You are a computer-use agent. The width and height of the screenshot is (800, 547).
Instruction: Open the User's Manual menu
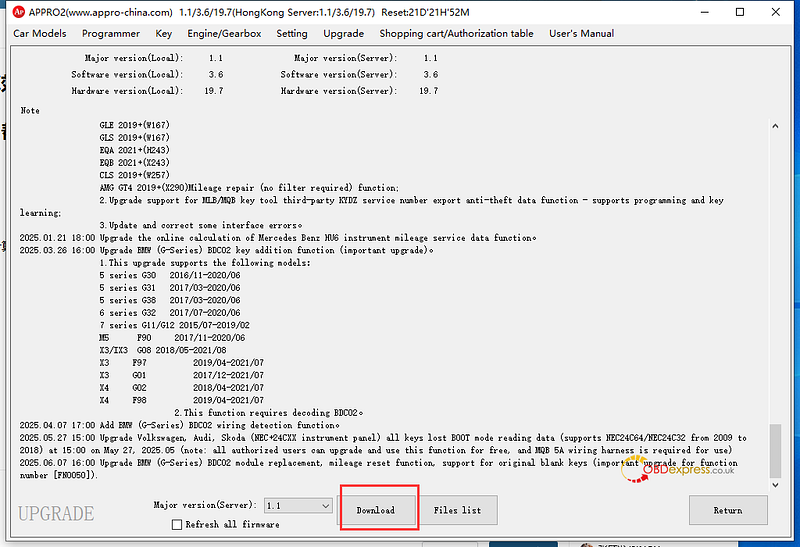click(581, 34)
